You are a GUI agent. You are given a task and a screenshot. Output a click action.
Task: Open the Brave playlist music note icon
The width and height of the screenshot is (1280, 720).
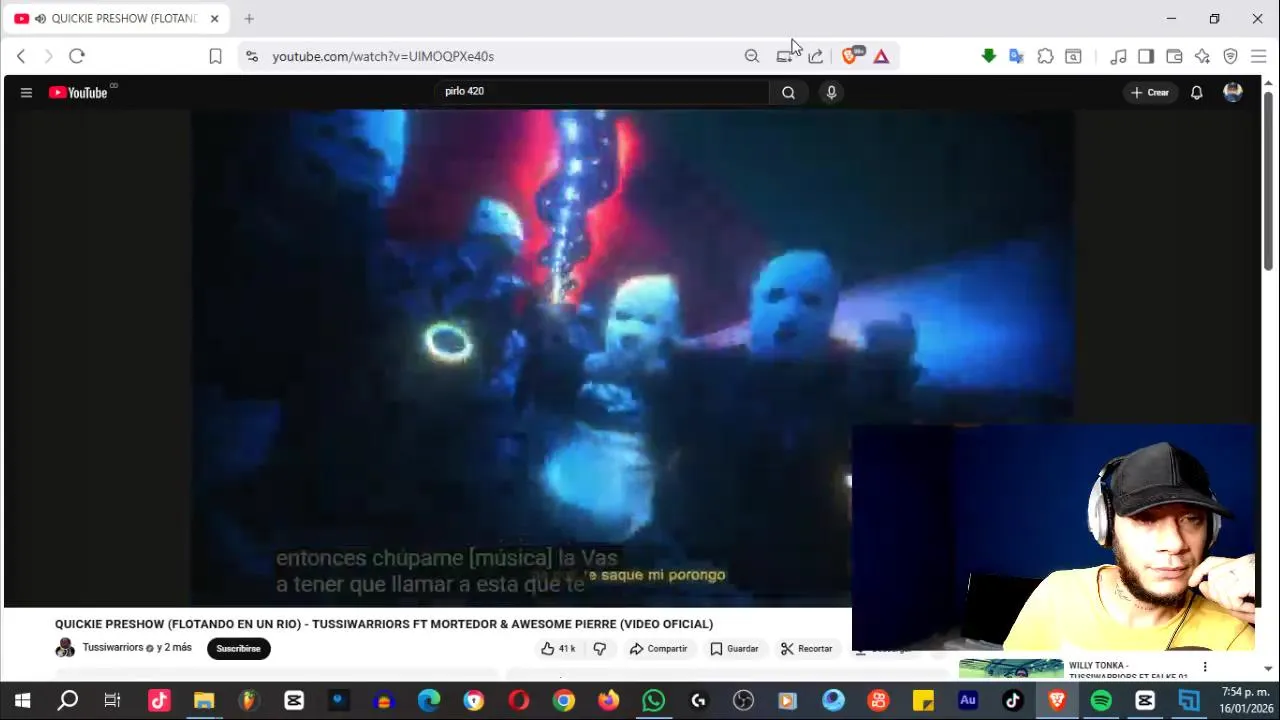click(x=1119, y=56)
